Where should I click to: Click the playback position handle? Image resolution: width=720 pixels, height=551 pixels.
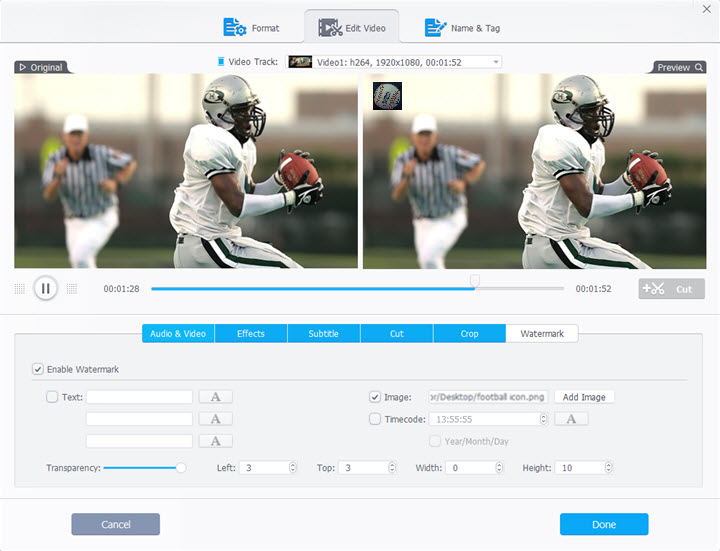[x=475, y=281]
